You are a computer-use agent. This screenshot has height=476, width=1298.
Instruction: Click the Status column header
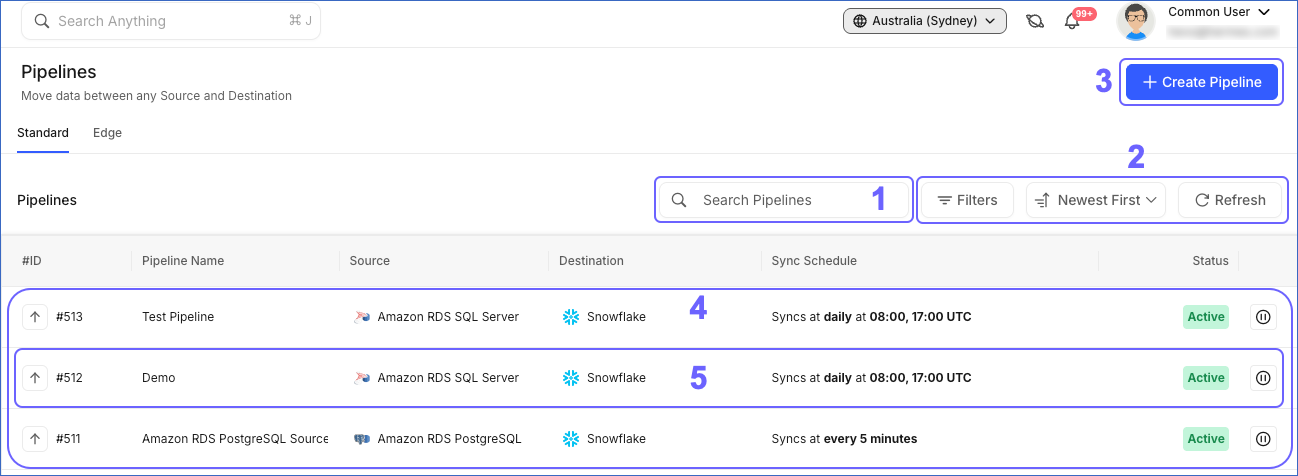[1210, 261]
